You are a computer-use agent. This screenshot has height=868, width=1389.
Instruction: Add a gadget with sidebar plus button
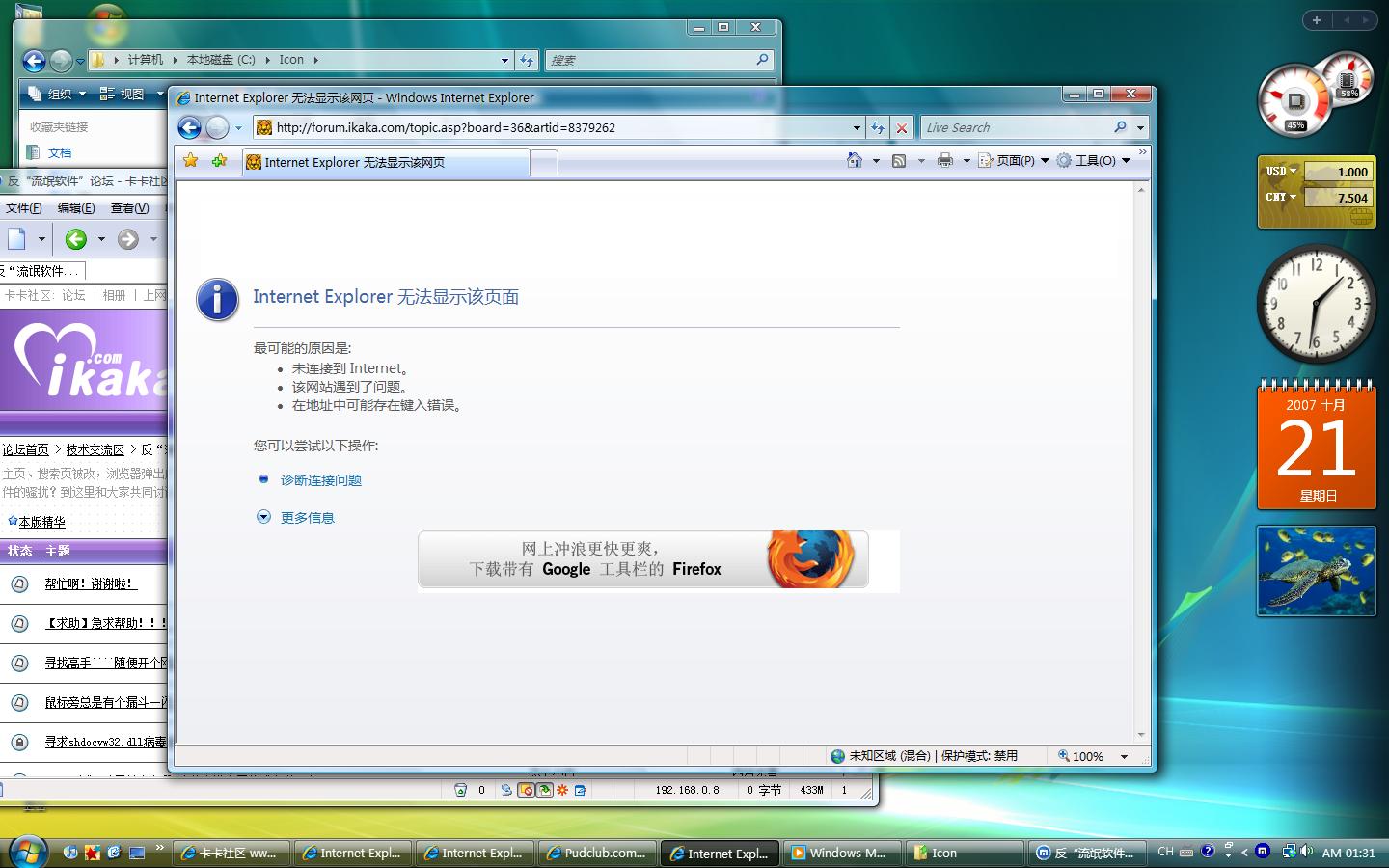(x=1317, y=20)
